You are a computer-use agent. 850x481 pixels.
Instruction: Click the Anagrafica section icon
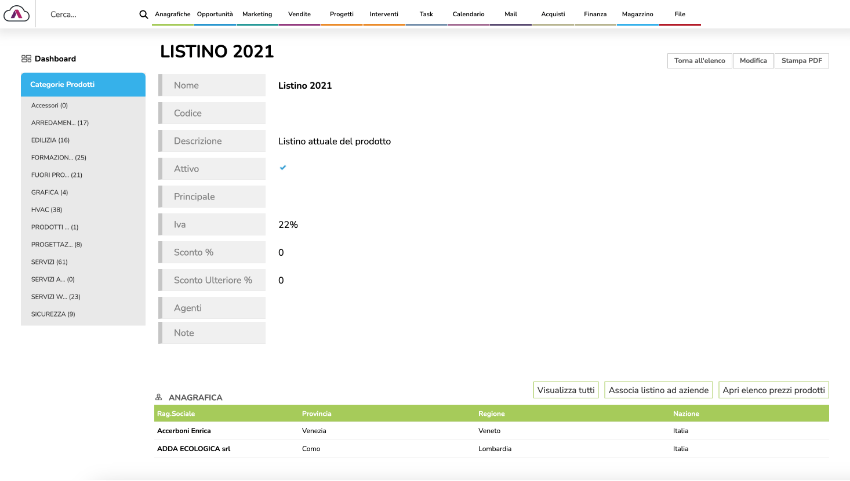coord(159,397)
